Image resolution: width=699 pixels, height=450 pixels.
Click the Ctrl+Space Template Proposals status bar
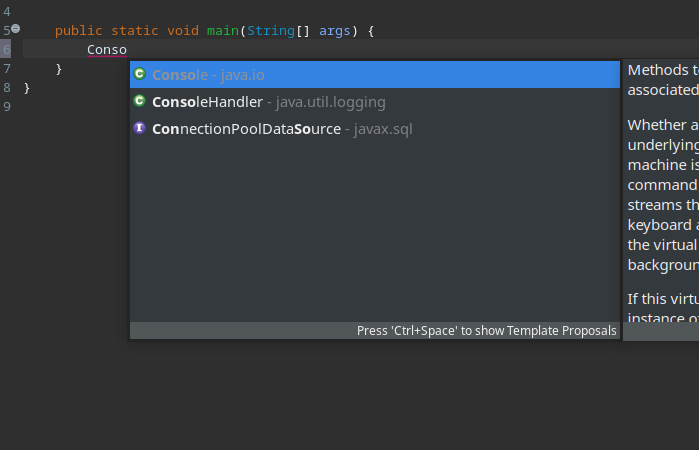pos(374,330)
